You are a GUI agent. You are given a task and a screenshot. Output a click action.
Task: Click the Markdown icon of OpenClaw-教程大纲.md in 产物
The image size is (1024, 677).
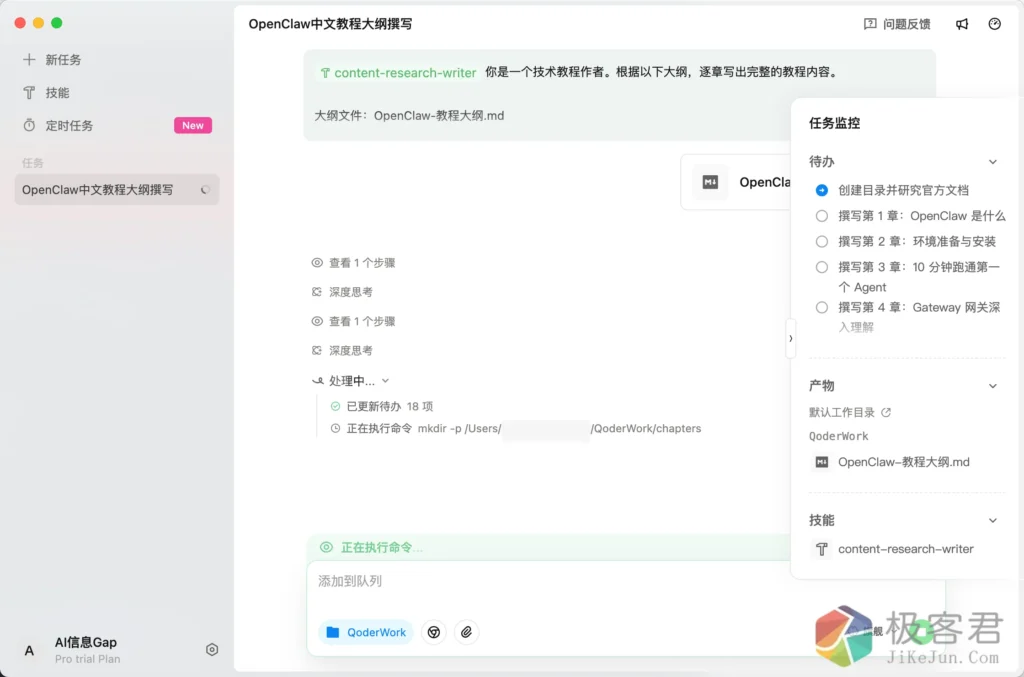click(822, 462)
